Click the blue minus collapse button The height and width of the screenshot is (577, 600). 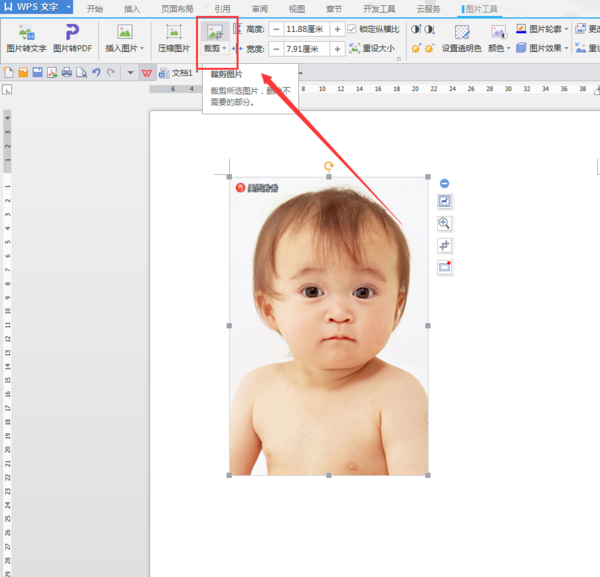(444, 184)
